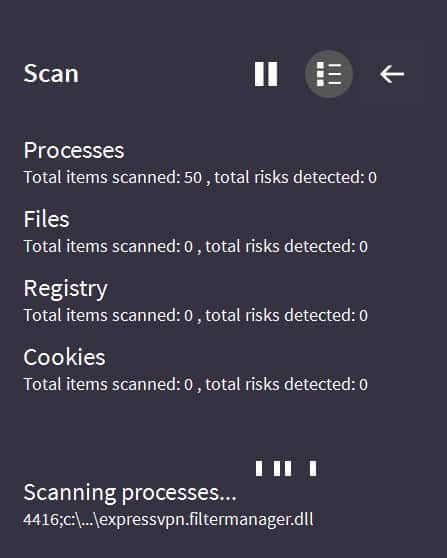Click last bar of progress indicator
Viewport: 447px width, 558px height.
[313, 468]
